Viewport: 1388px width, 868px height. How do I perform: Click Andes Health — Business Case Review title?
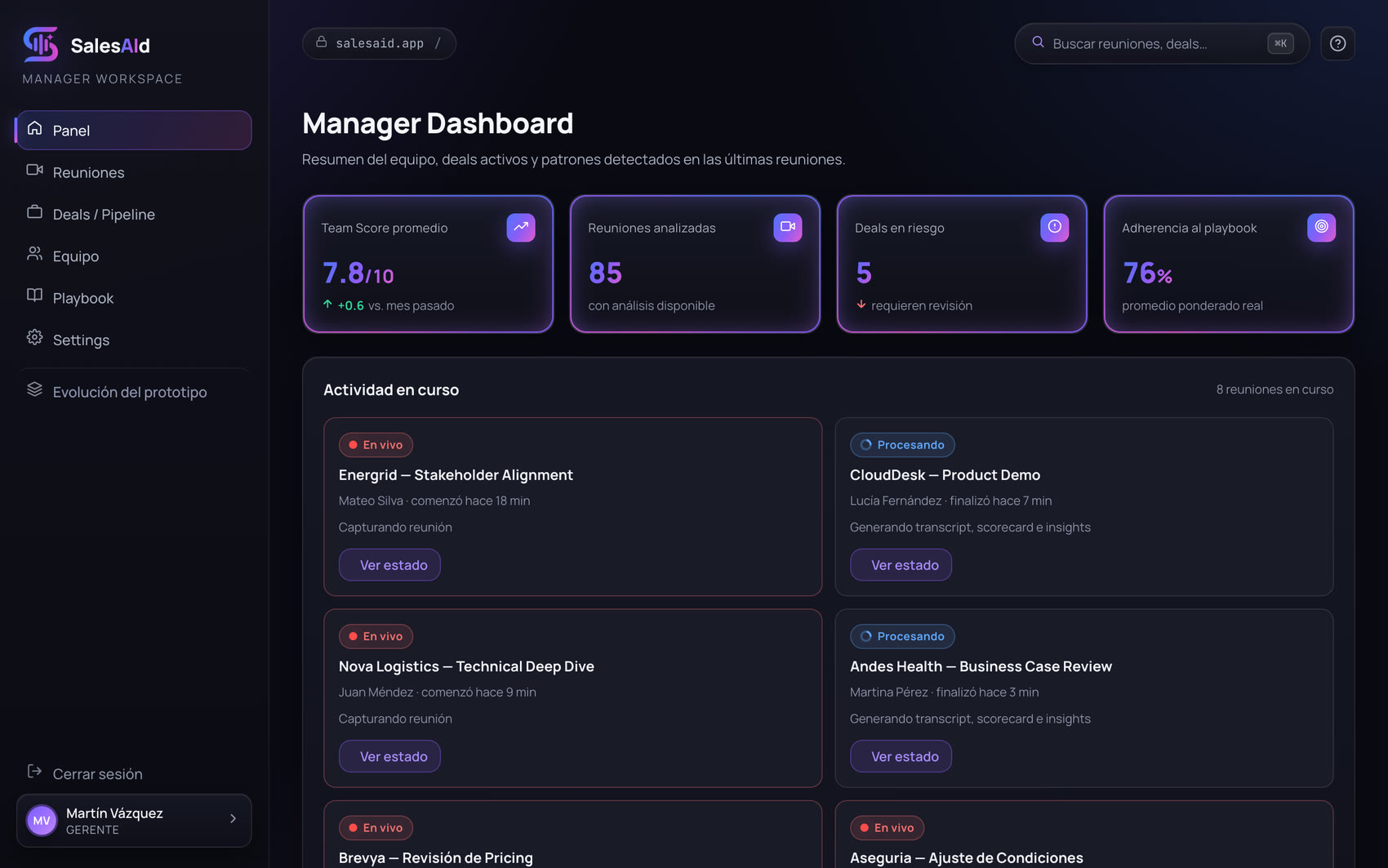(x=981, y=666)
